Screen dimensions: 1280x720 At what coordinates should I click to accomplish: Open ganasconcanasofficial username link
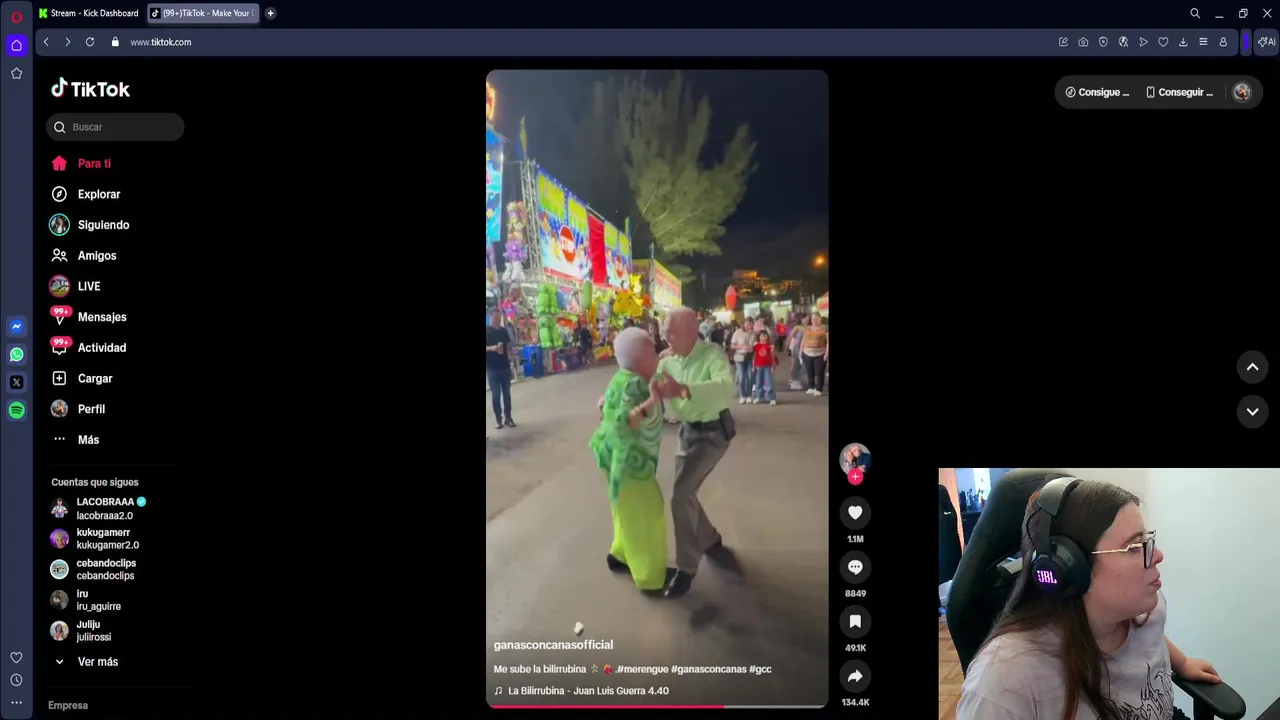pos(553,645)
